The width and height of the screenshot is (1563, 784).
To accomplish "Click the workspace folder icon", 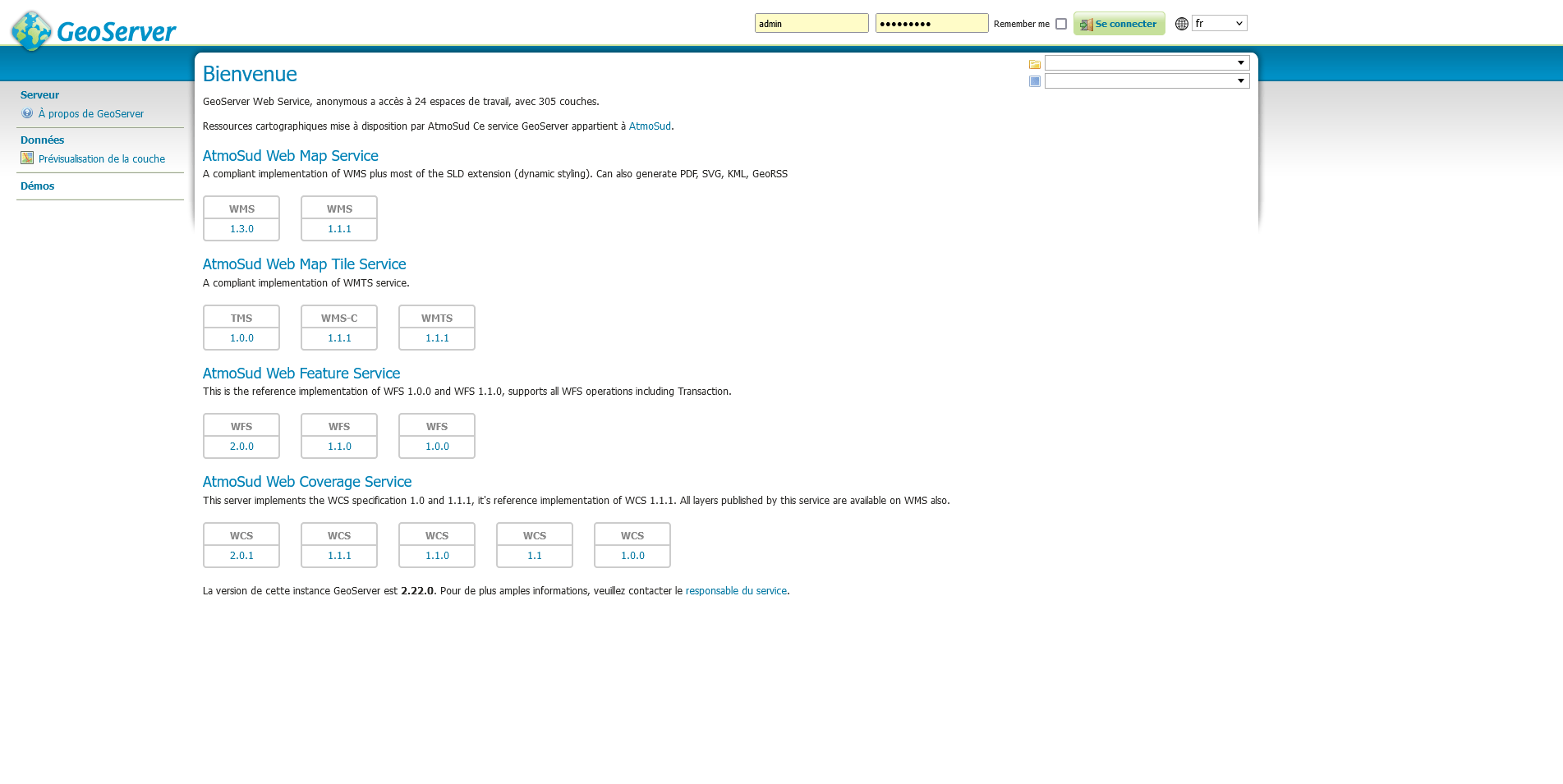I will [1035, 64].
